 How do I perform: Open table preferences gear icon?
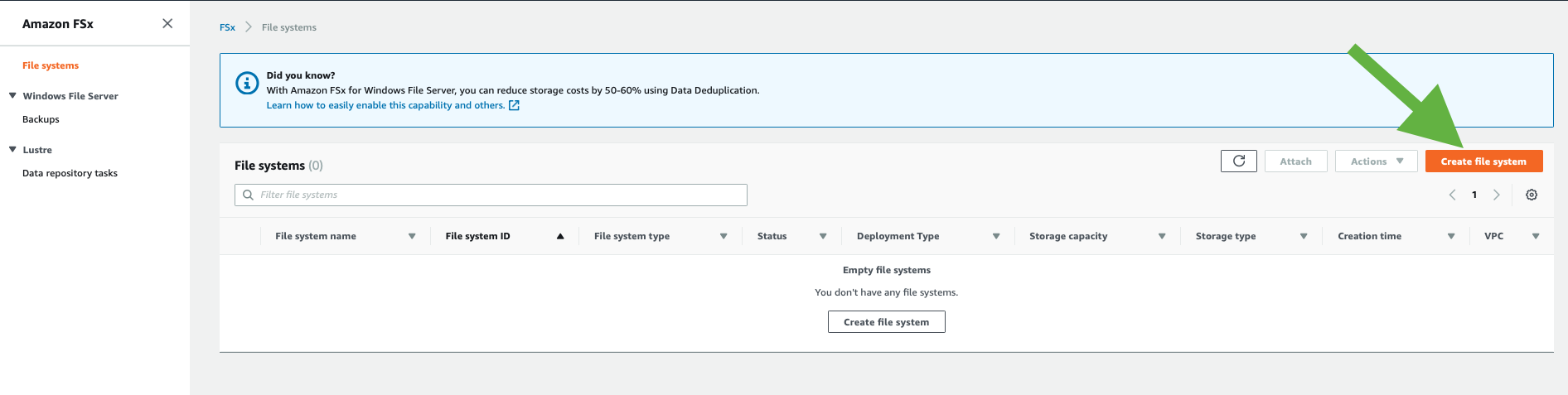click(1531, 195)
